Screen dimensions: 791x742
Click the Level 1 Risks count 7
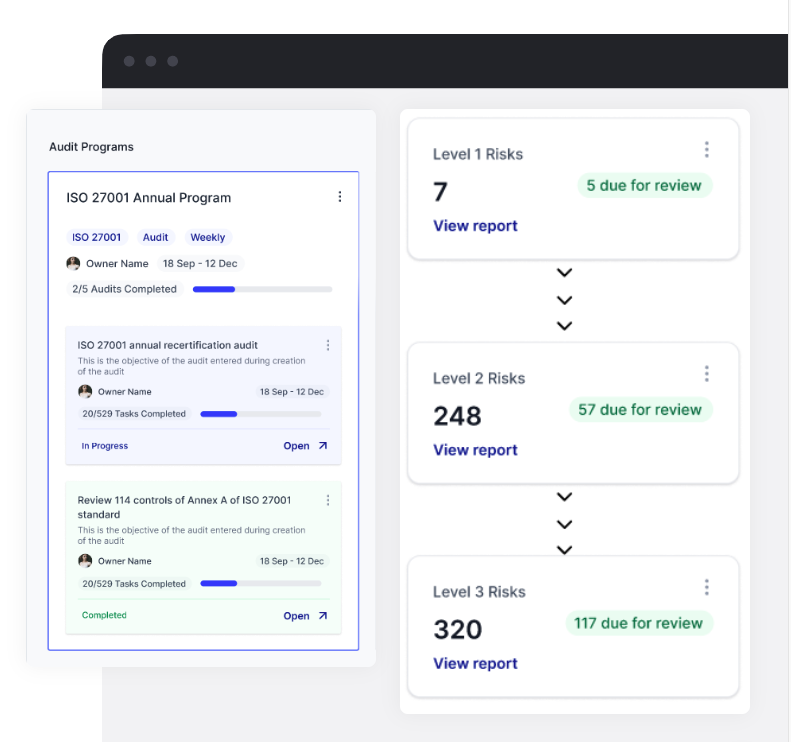(x=440, y=192)
